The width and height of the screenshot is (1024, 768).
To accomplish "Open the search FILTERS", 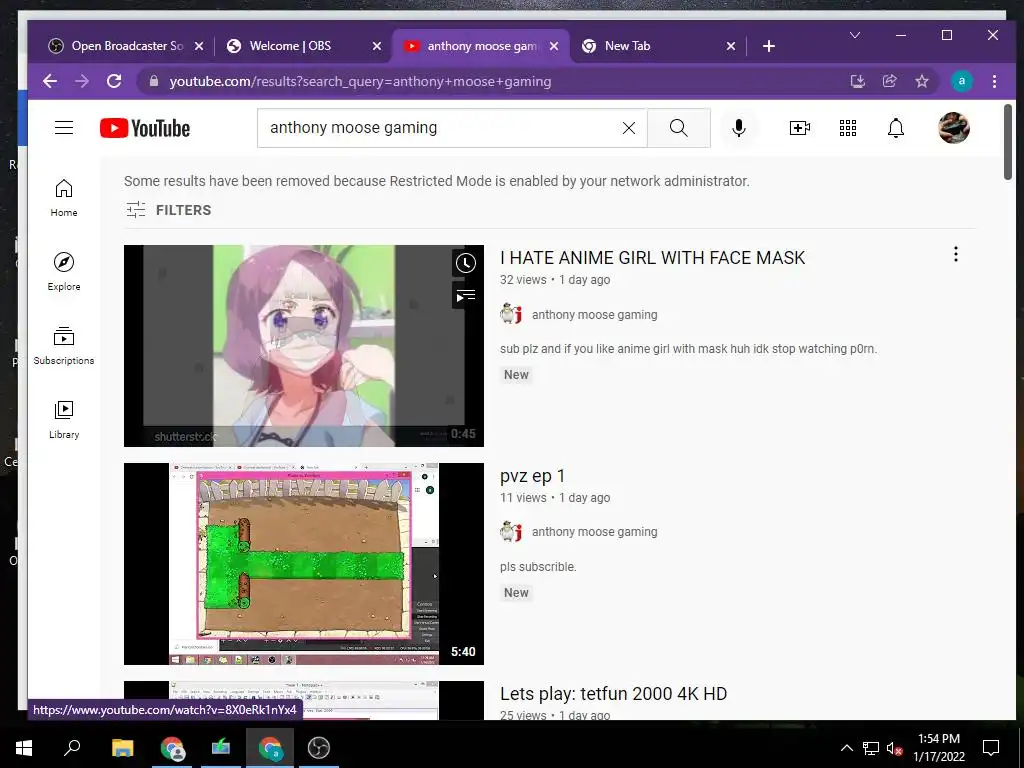I will 168,210.
